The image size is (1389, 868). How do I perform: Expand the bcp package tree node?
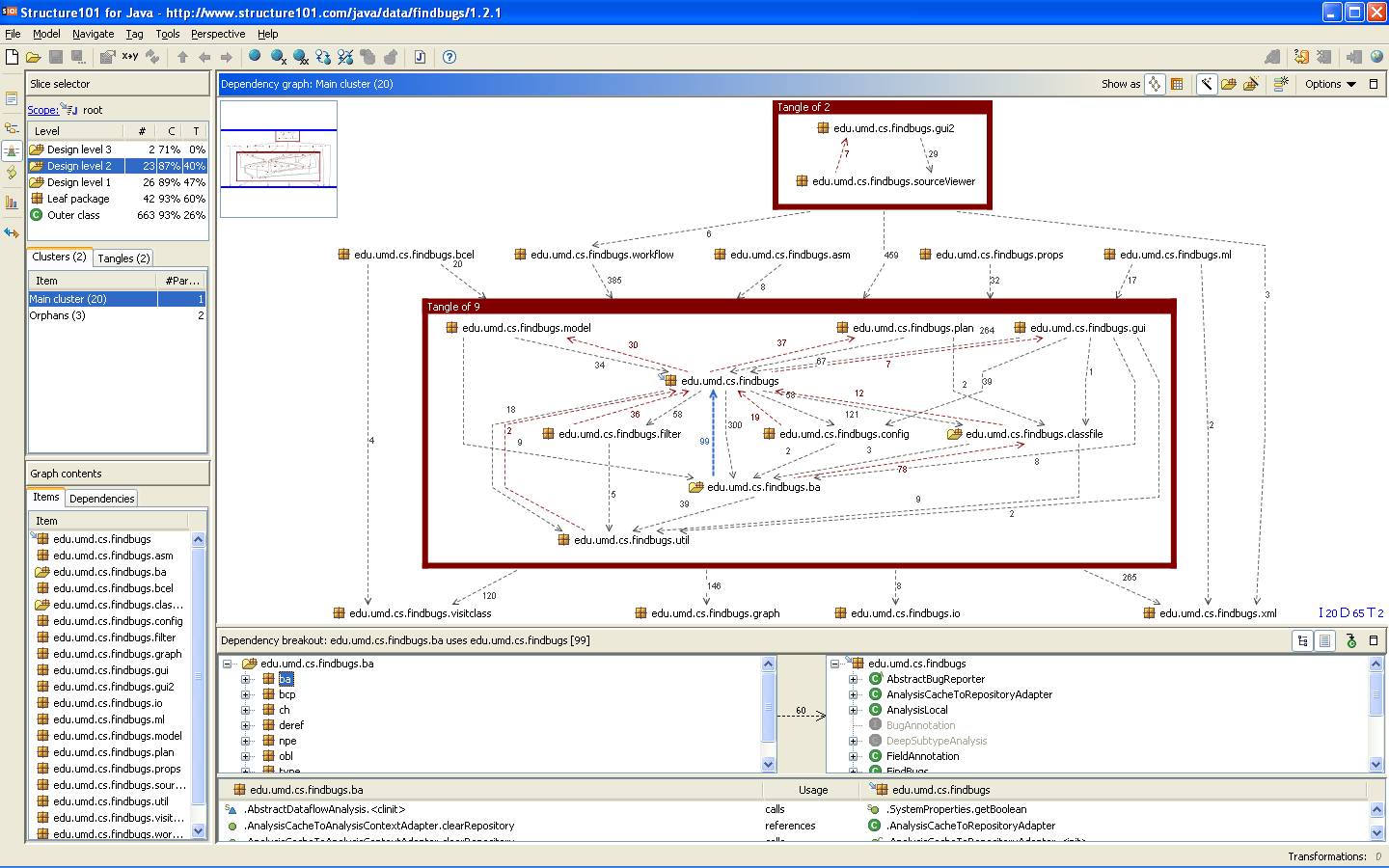point(246,694)
